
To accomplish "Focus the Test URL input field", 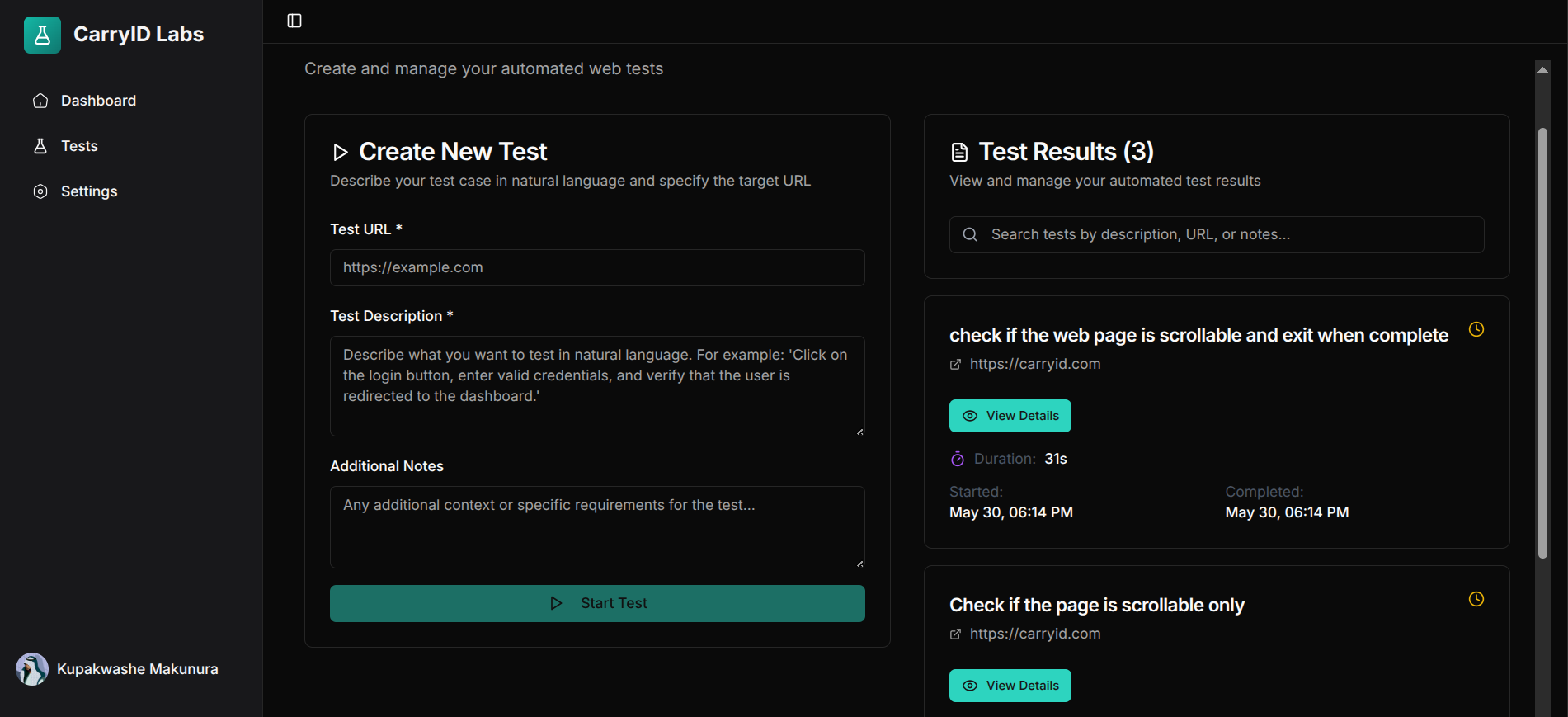I will pos(596,267).
